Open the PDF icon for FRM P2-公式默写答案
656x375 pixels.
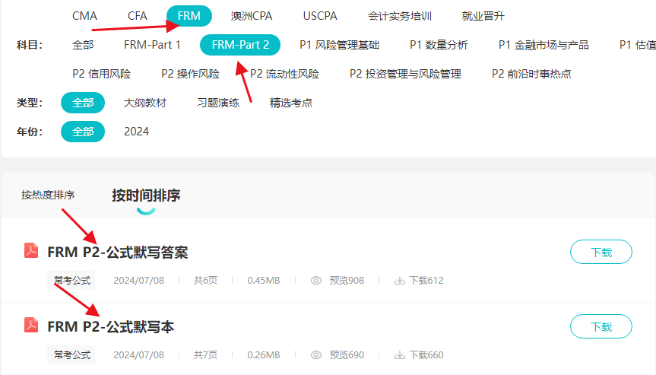coord(31,251)
